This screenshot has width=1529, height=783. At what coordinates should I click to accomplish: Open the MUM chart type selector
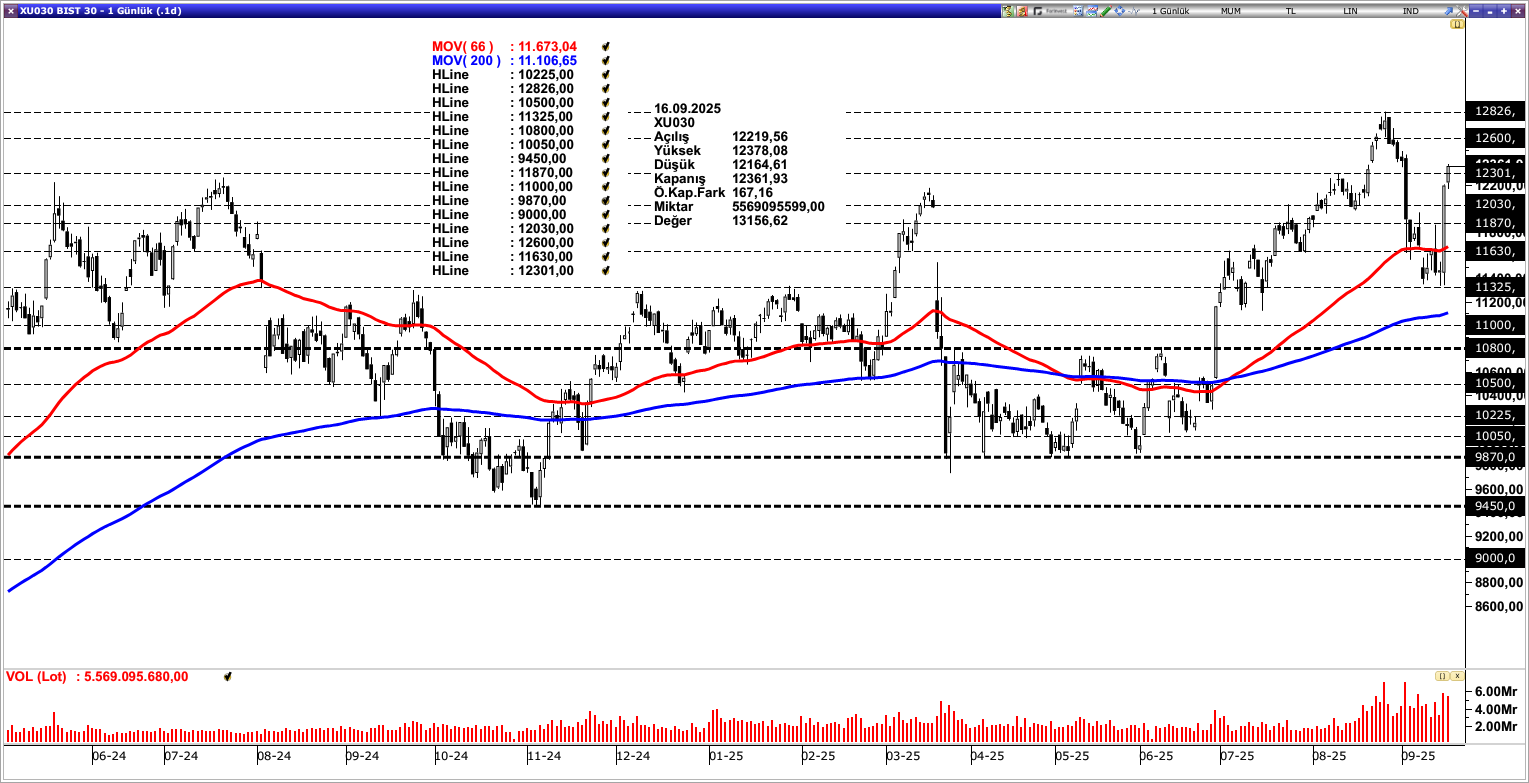coord(1231,11)
